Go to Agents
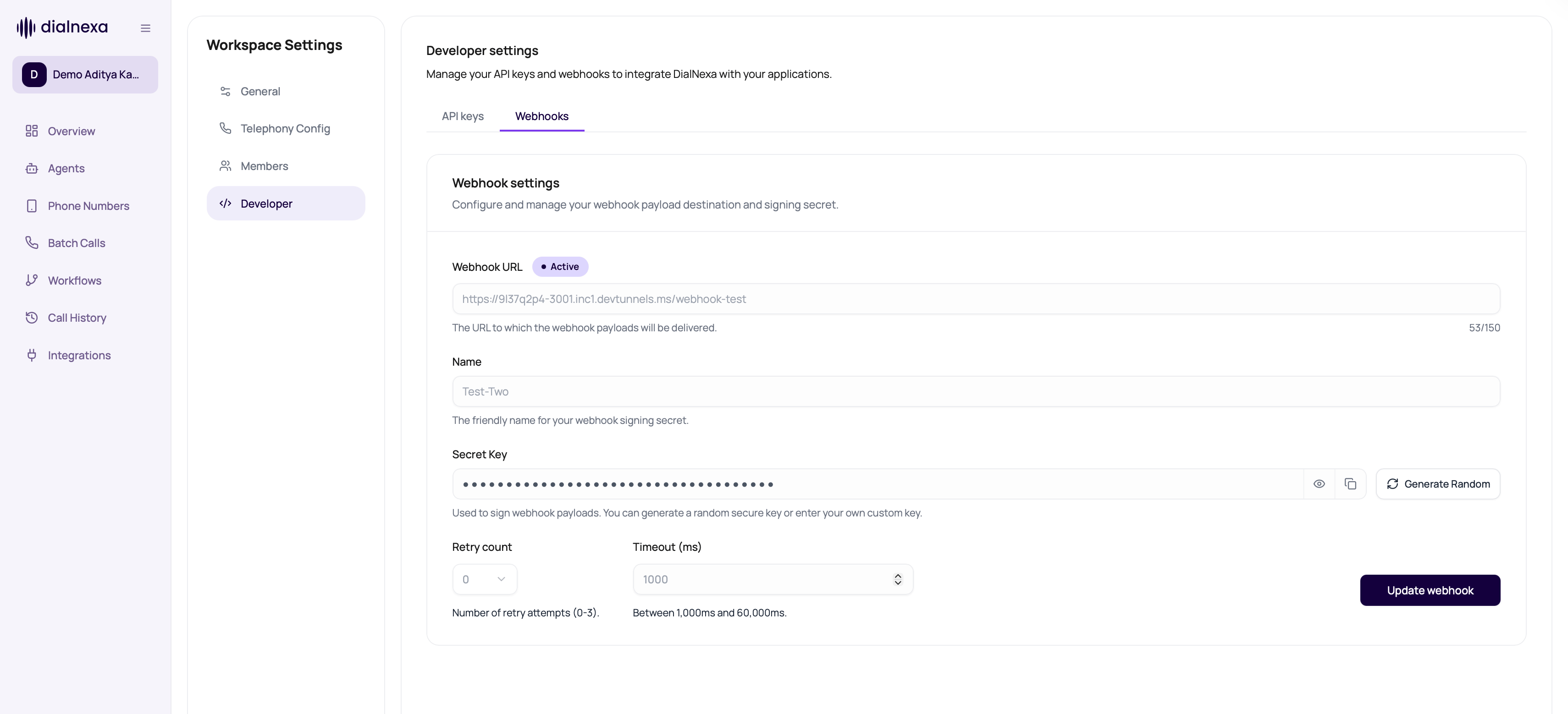1568x714 pixels. pyautogui.click(x=85, y=169)
